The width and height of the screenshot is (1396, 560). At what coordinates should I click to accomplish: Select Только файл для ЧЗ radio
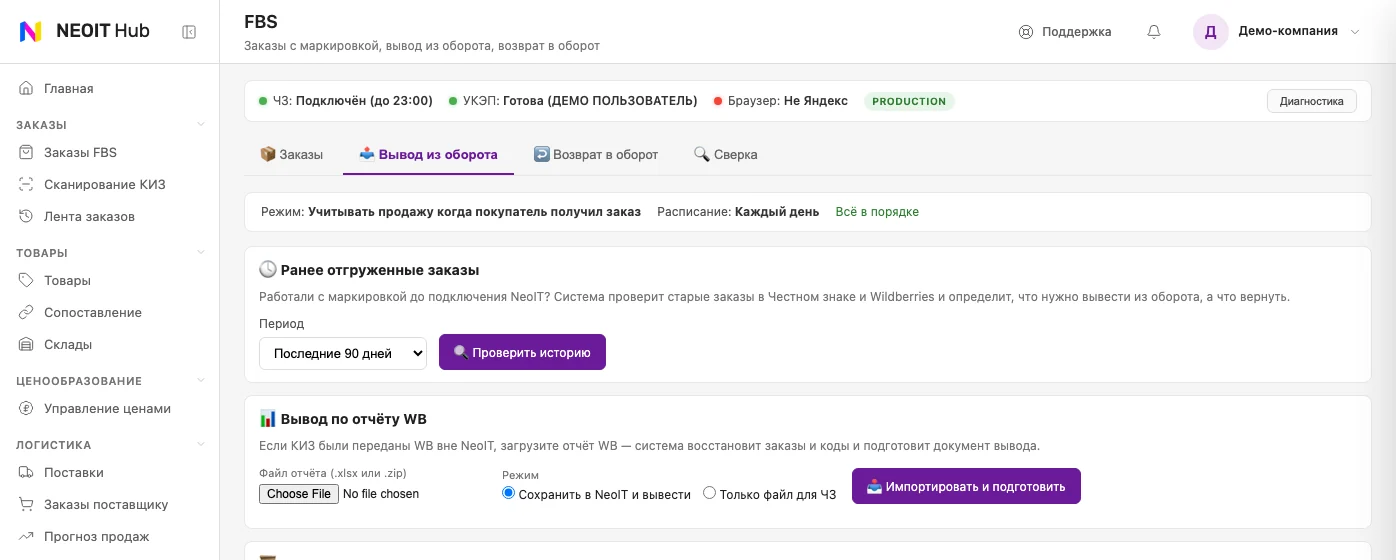click(710, 493)
